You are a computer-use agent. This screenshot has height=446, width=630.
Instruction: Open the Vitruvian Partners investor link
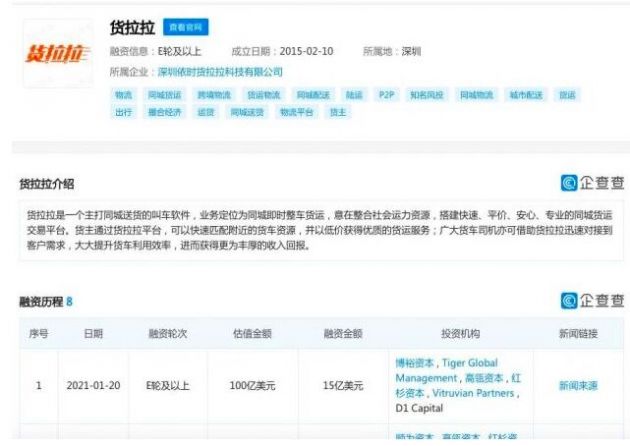pos(473,393)
